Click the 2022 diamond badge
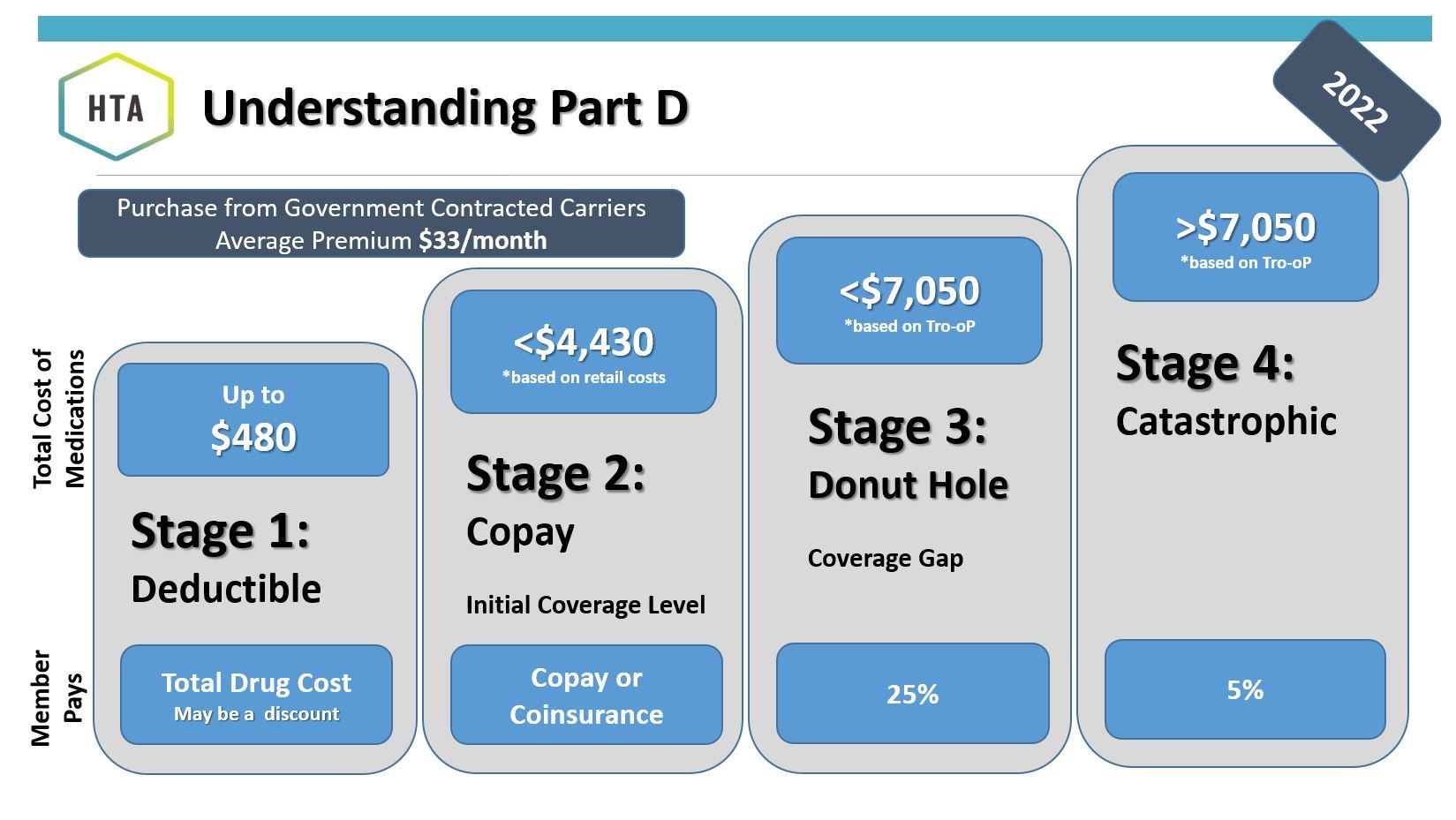This screenshot has width=1456, height=820. tap(1354, 102)
